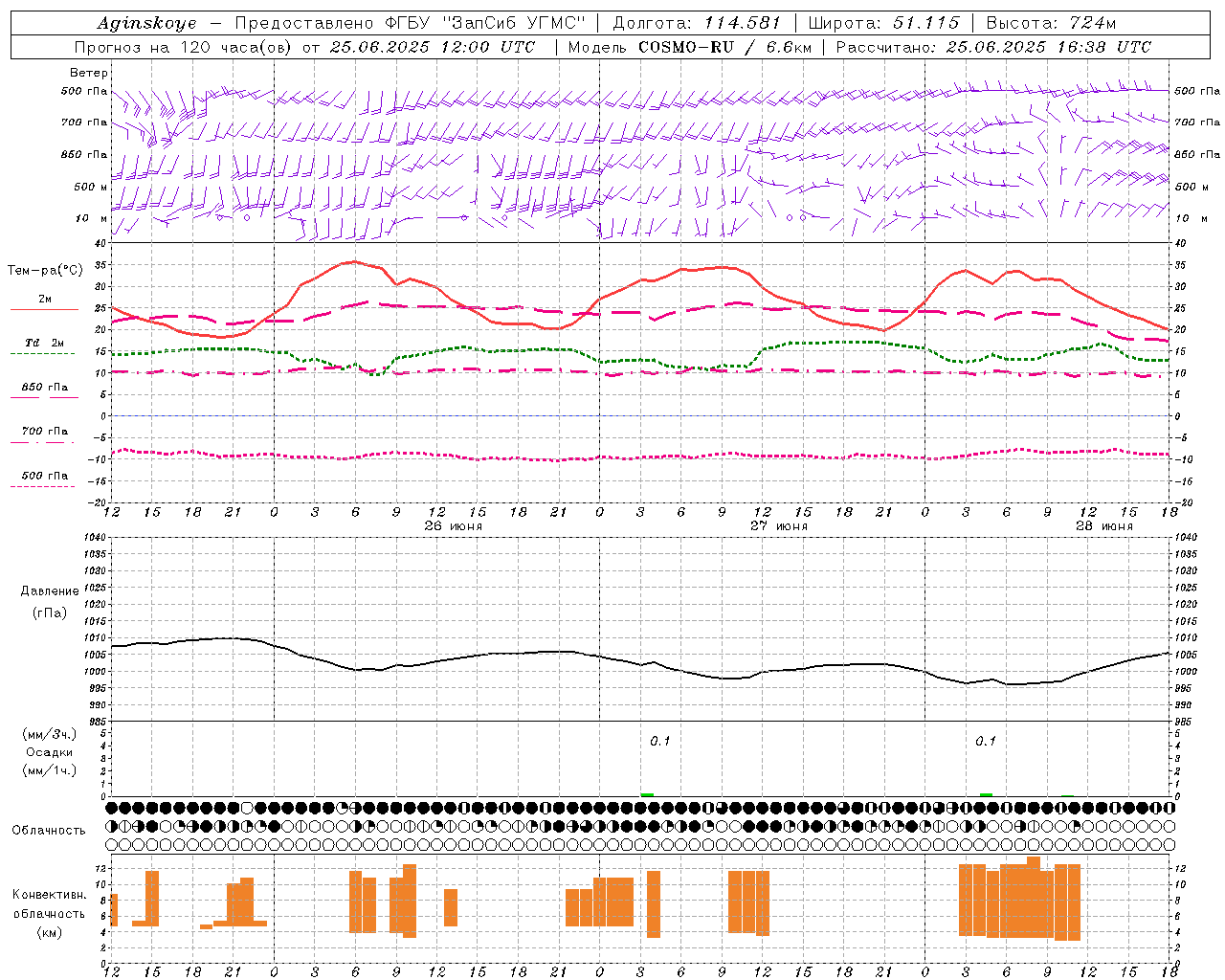Click the (мм/1ч.) precipitation unit label
The height and width of the screenshot is (980, 1225).
click(x=49, y=770)
